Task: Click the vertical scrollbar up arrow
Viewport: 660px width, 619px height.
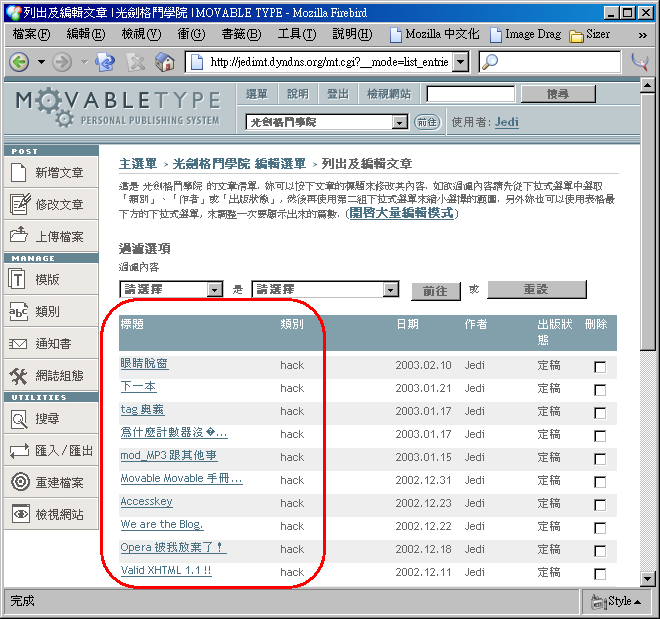Action: (x=647, y=85)
